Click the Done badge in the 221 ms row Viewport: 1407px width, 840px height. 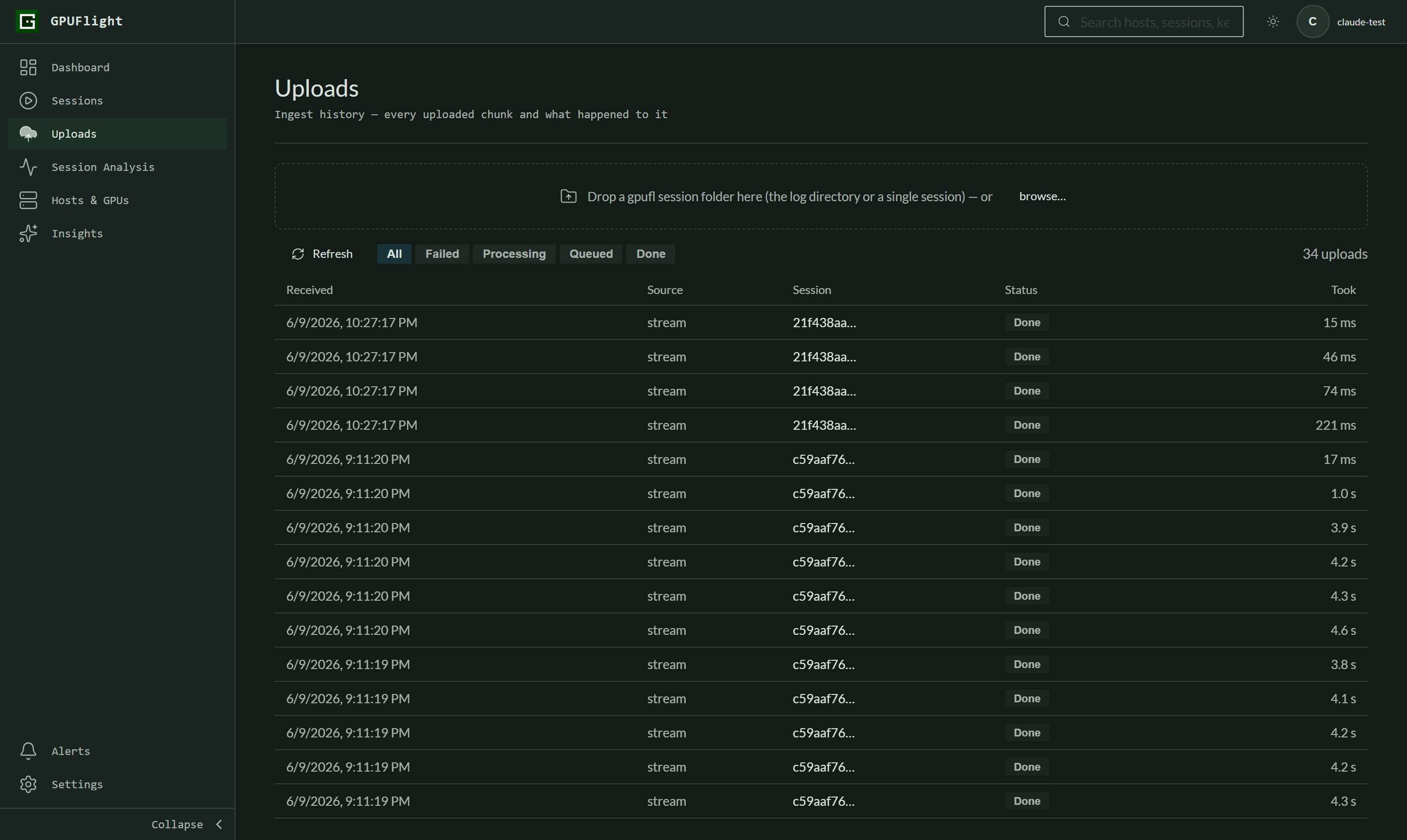[1026, 425]
